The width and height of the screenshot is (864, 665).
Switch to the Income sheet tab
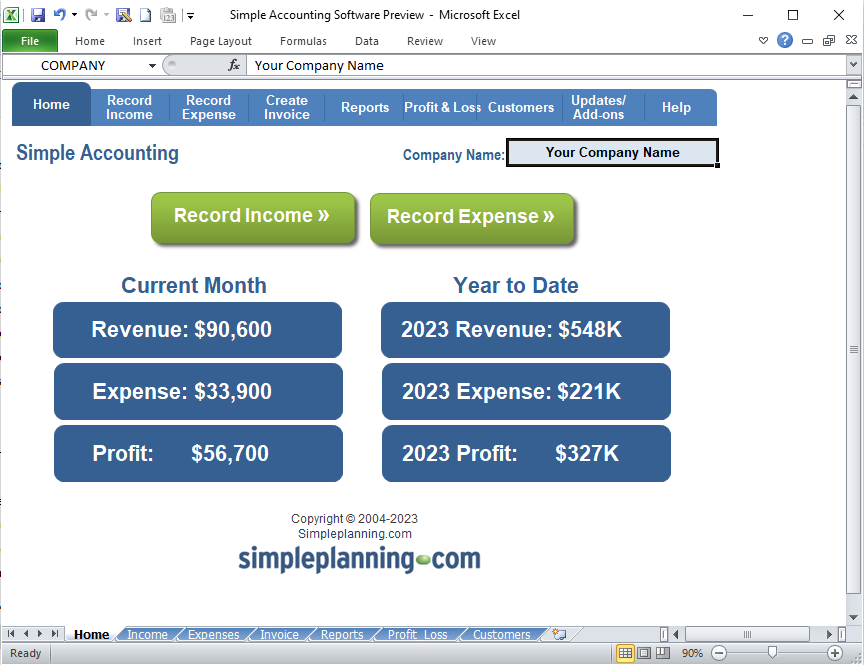pos(147,634)
